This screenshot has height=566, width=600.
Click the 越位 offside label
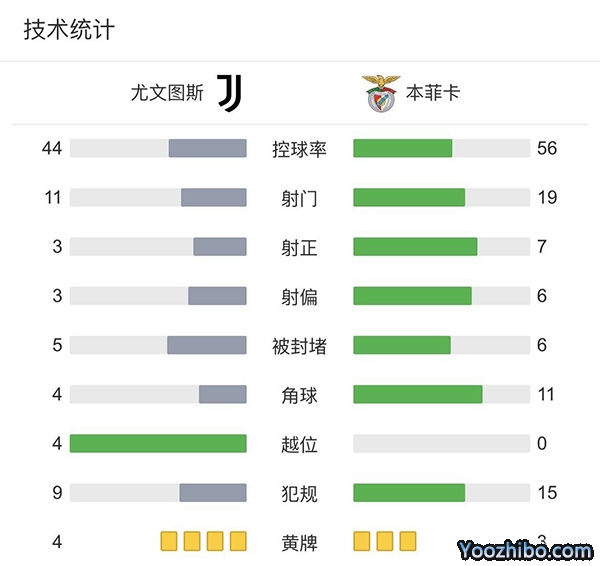299,443
